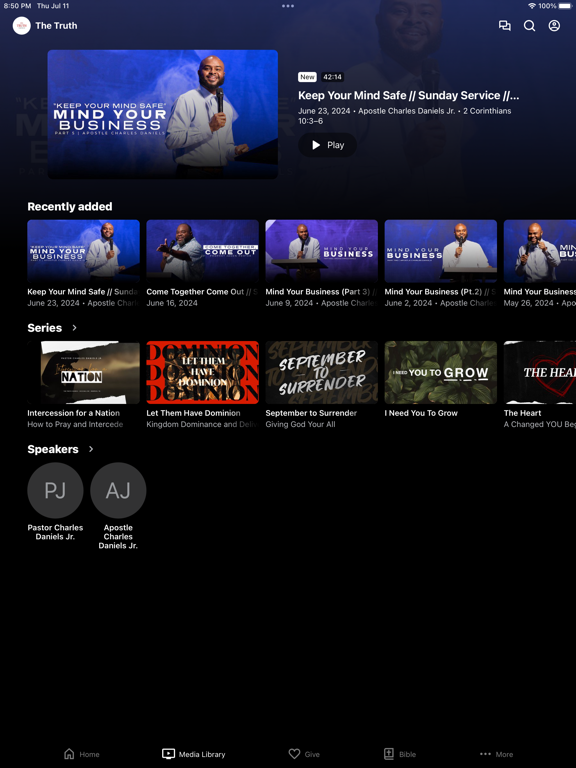This screenshot has width=576, height=768.
Task: Select the PJ speaker avatar
Action: click(x=55, y=490)
